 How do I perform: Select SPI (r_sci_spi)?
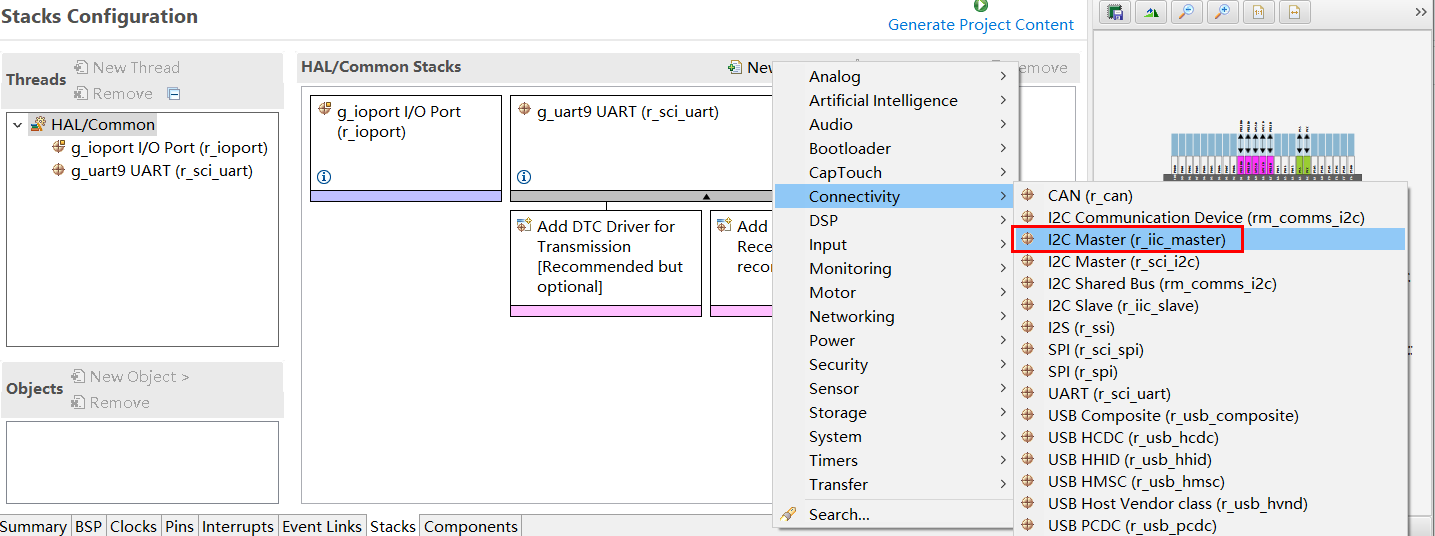coord(1209,349)
